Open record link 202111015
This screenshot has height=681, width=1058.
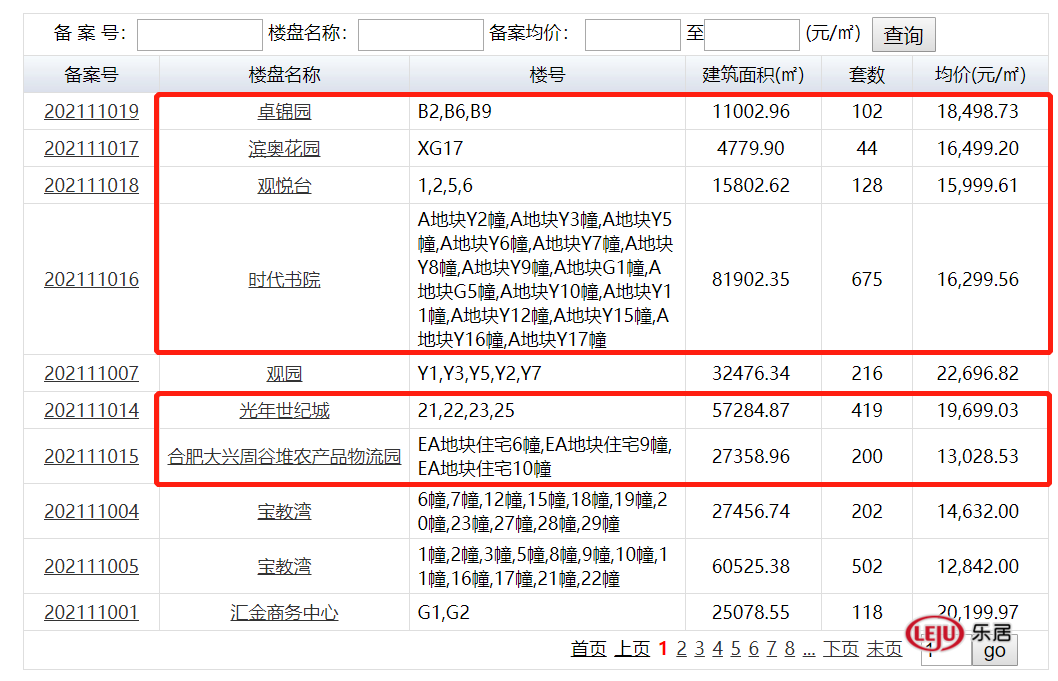[91, 456]
